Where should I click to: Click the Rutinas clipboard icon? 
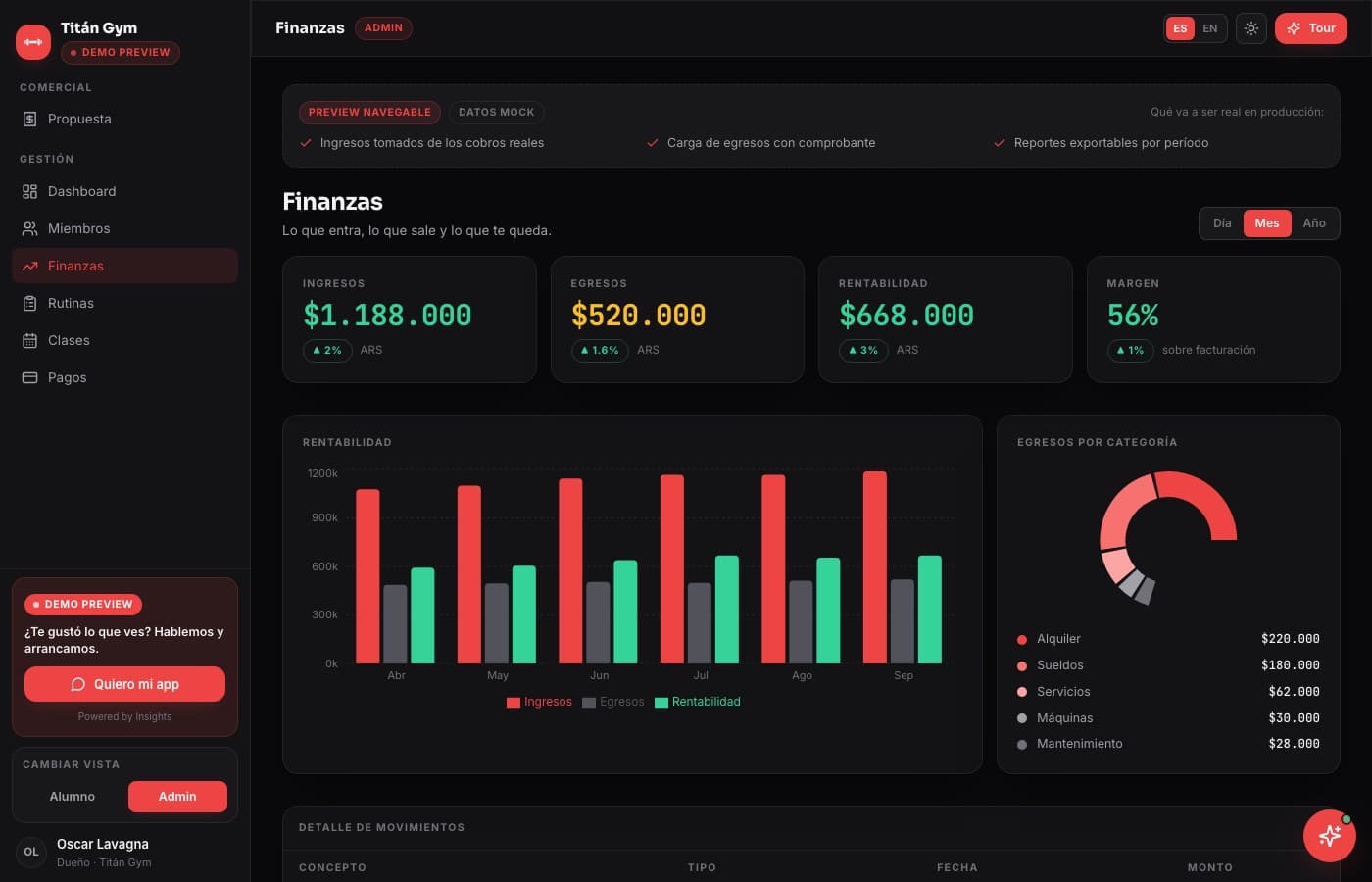(29, 303)
